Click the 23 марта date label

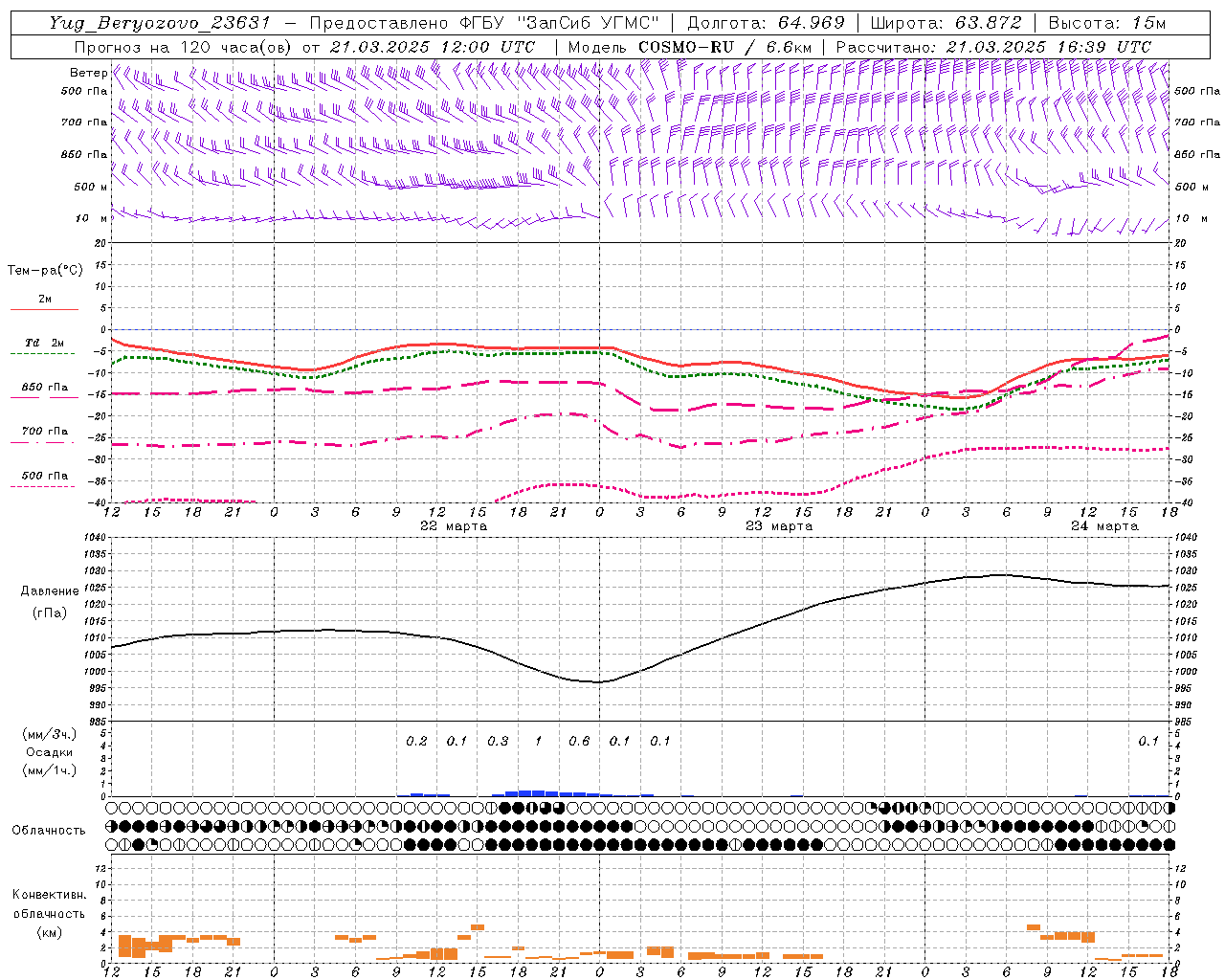click(779, 526)
